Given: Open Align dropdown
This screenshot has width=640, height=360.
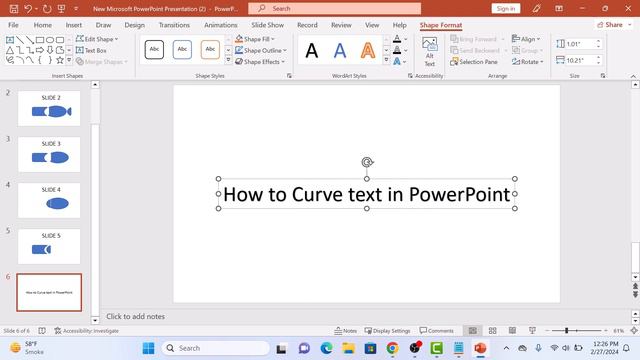Looking at the screenshot, I should coord(526,39).
